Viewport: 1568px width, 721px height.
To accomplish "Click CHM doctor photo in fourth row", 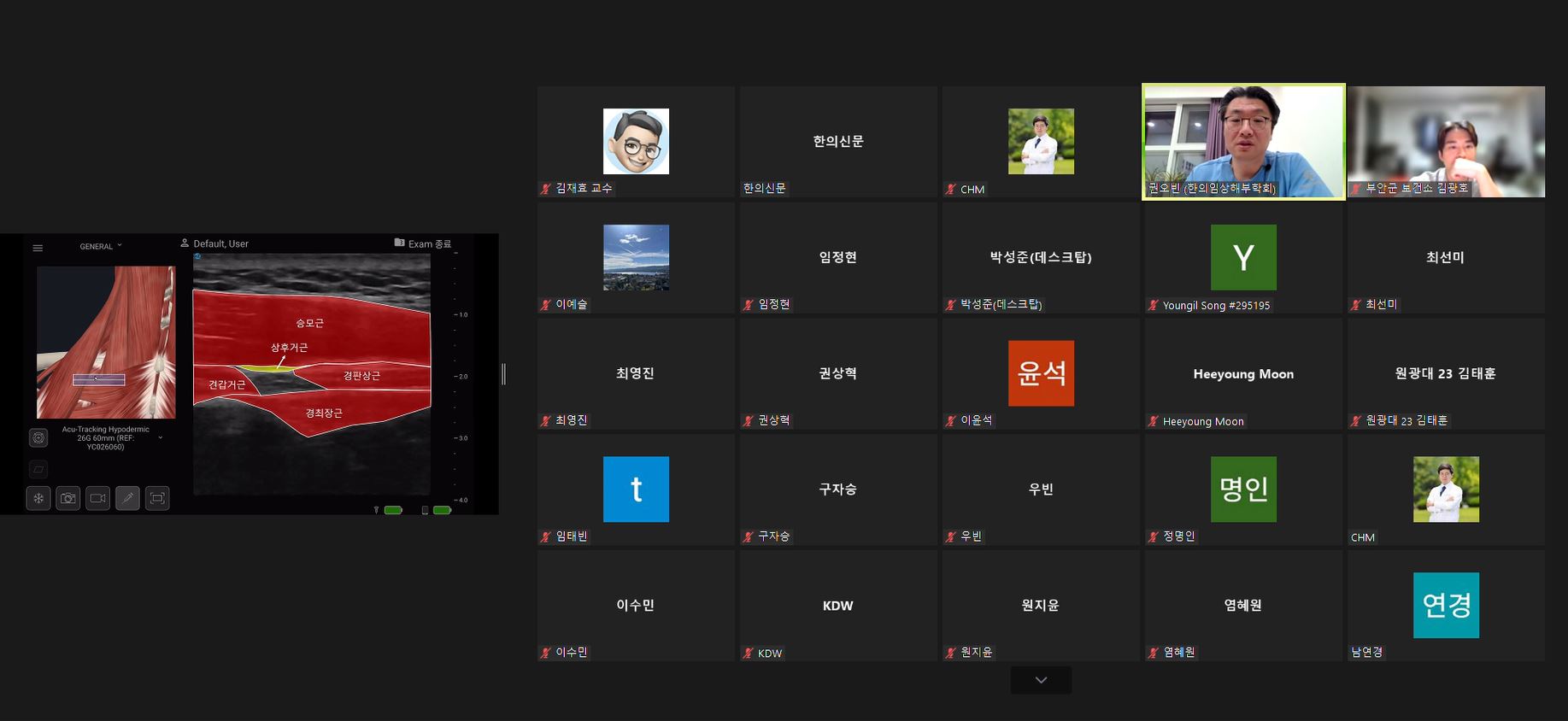I will point(1446,489).
